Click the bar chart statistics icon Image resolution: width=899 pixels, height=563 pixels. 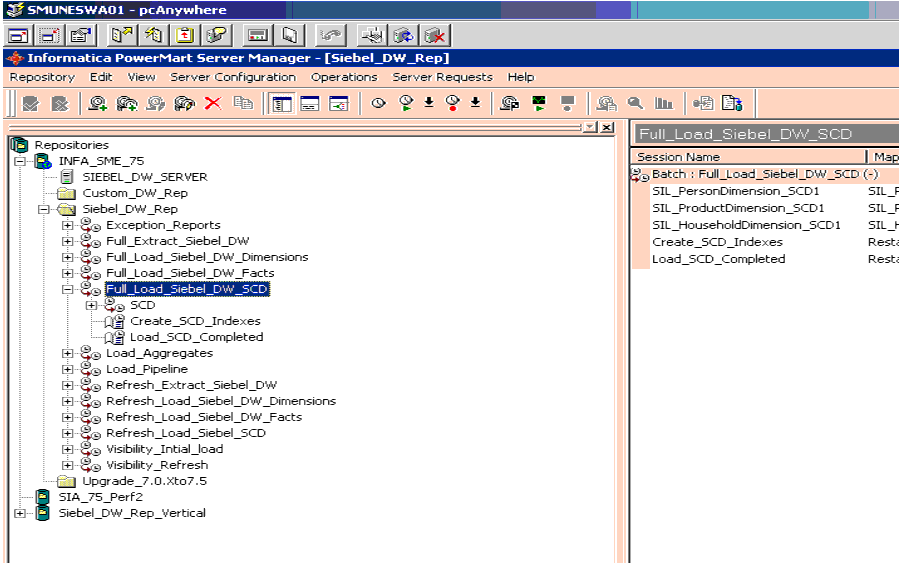point(663,103)
